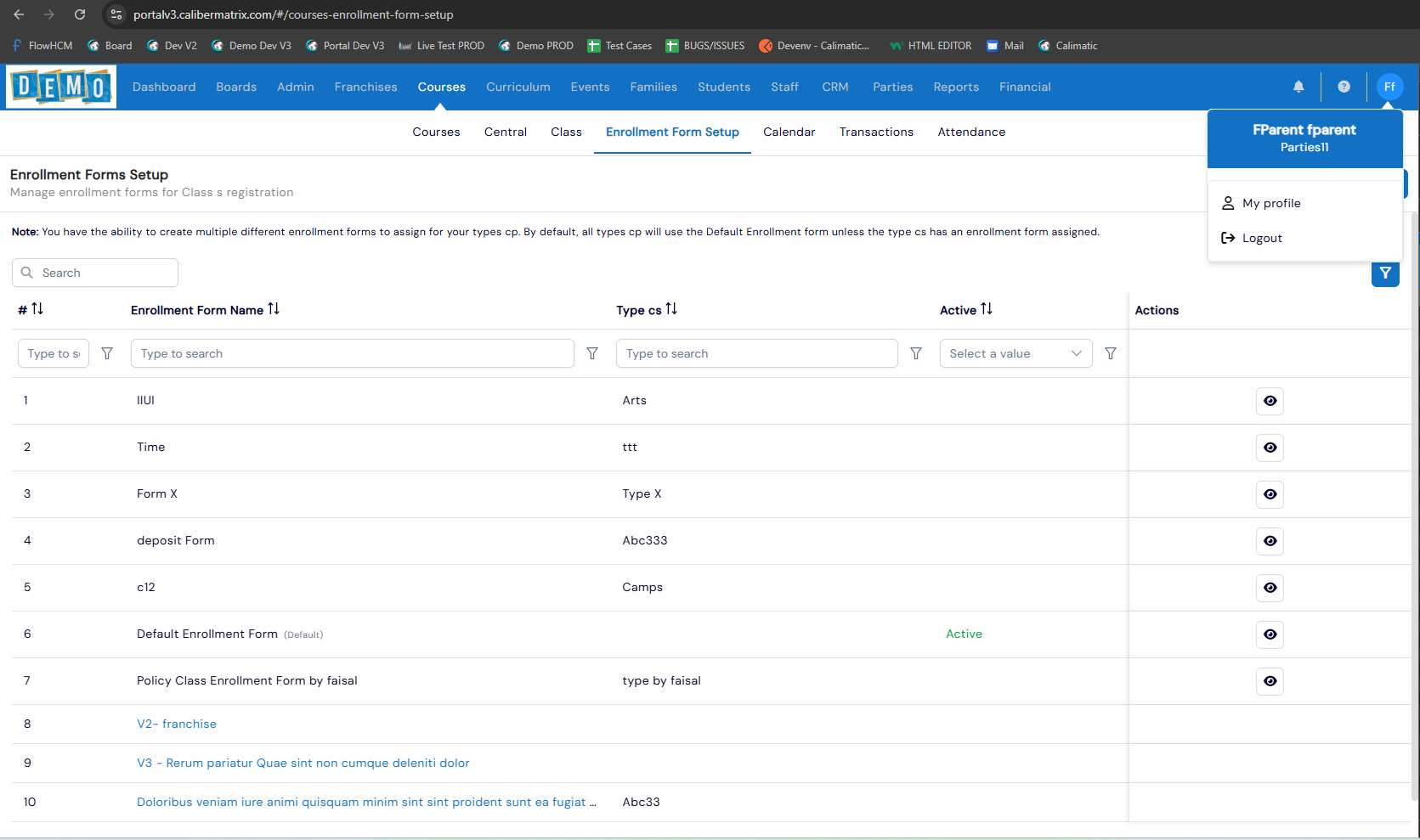This screenshot has height=840, width=1420.
Task: Open filter options for Enrollment Form Name
Action: (592, 353)
